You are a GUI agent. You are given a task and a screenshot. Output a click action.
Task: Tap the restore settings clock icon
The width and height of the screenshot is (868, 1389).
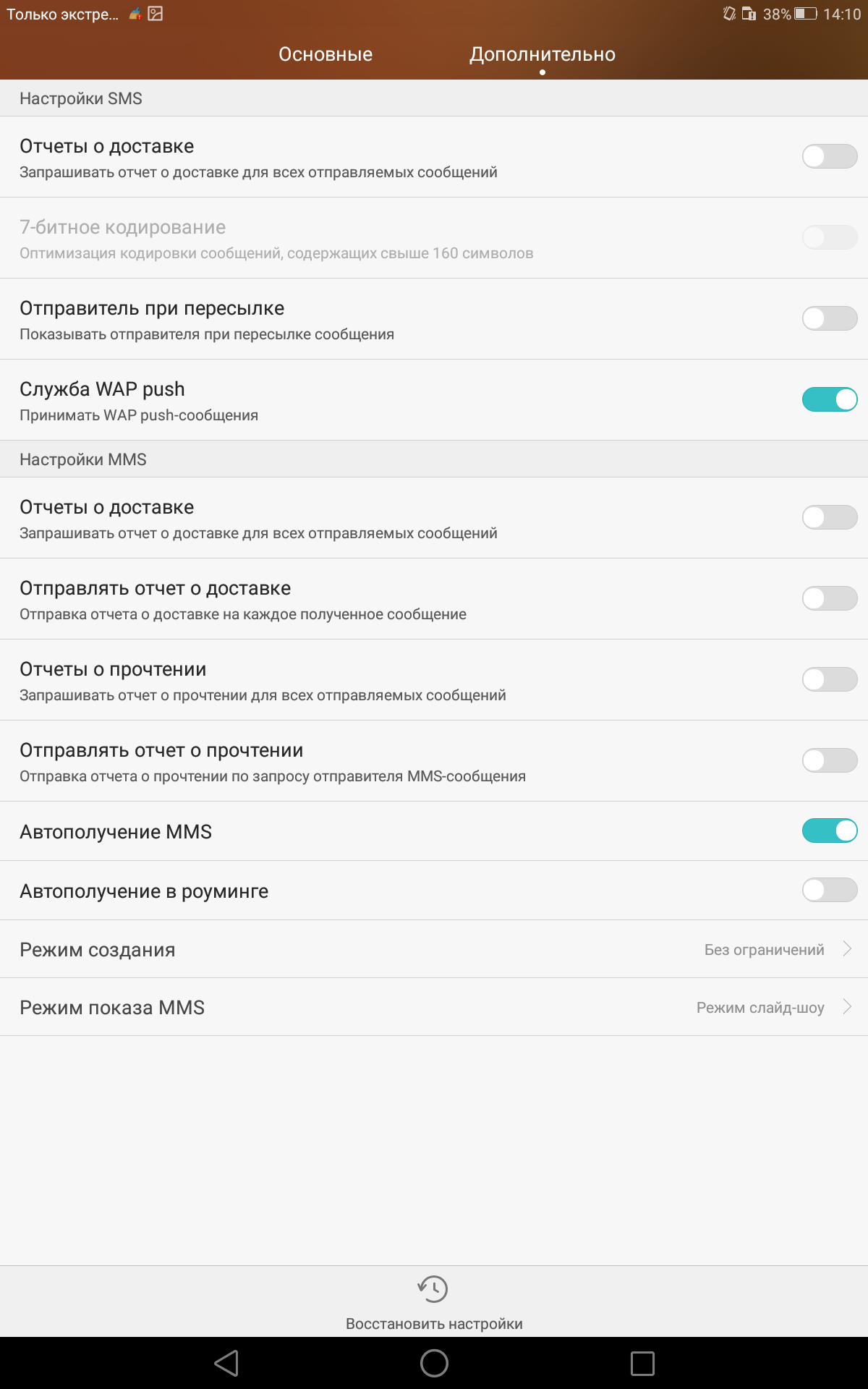click(x=433, y=1288)
